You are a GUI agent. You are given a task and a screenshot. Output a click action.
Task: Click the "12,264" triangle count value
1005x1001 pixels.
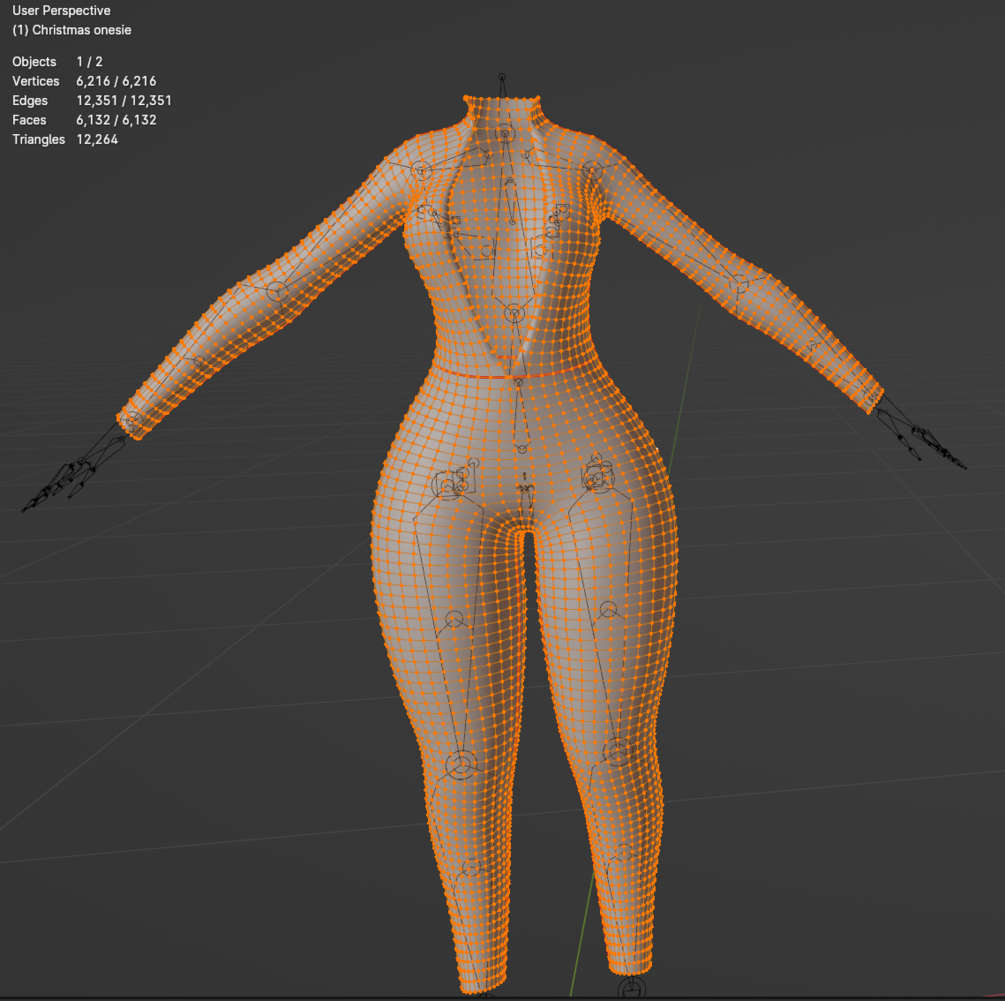pos(97,139)
